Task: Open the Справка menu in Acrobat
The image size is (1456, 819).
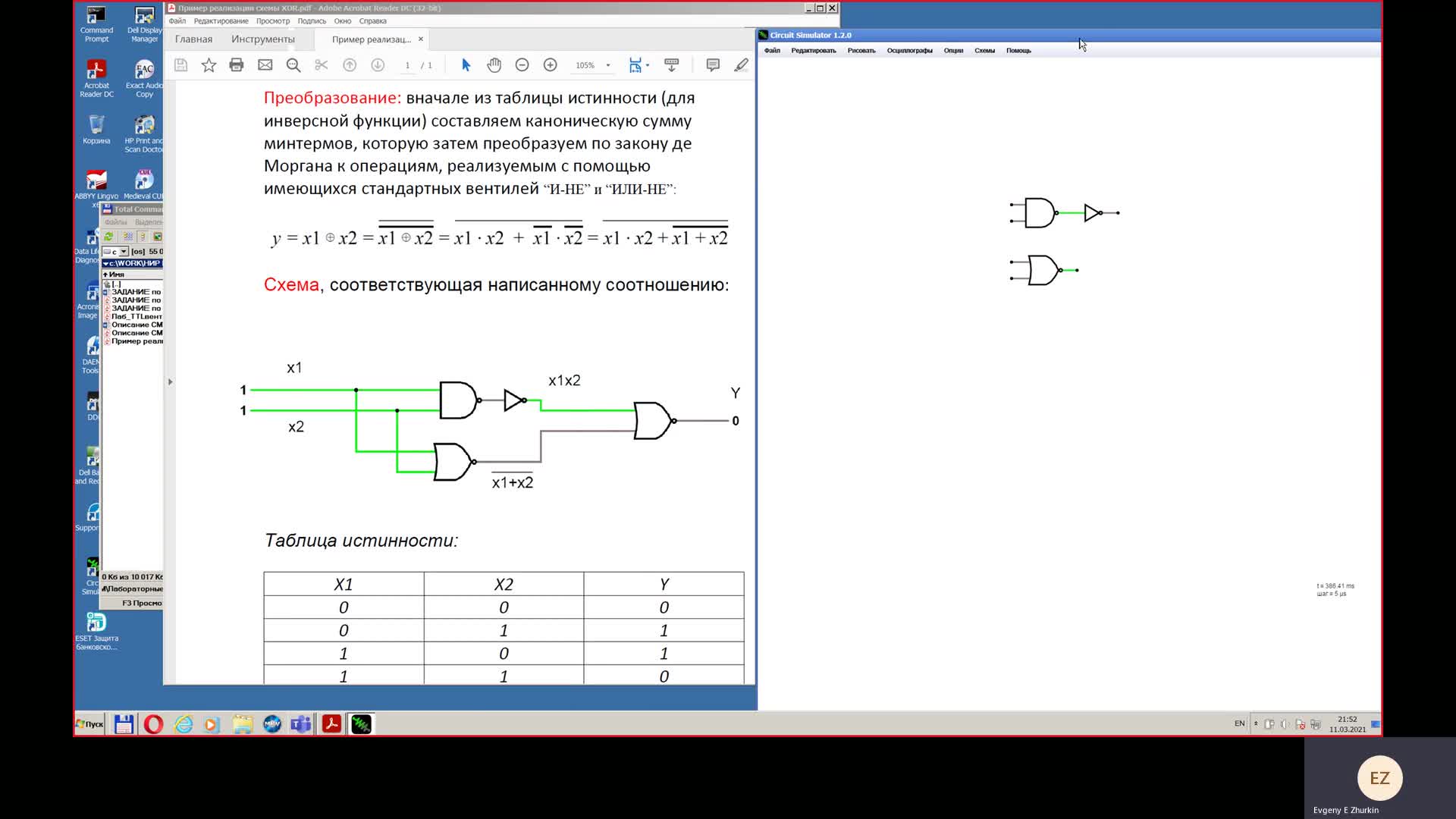Action: (373, 21)
